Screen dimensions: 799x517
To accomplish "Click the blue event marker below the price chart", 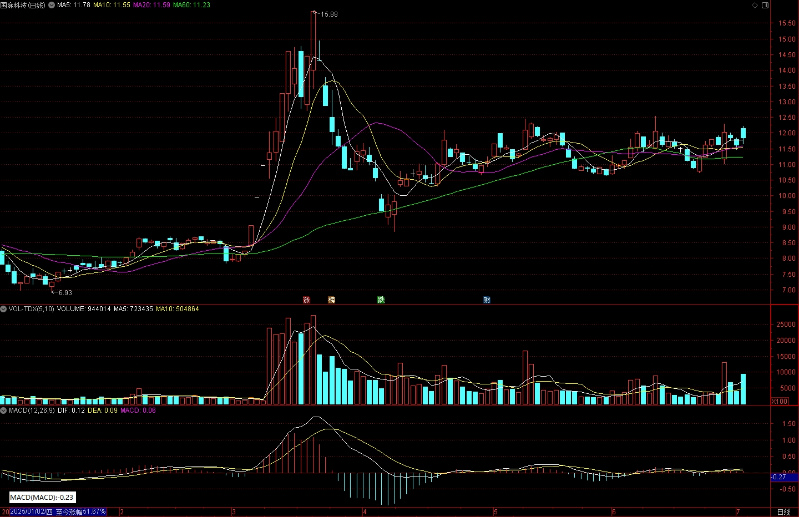I will [486, 299].
